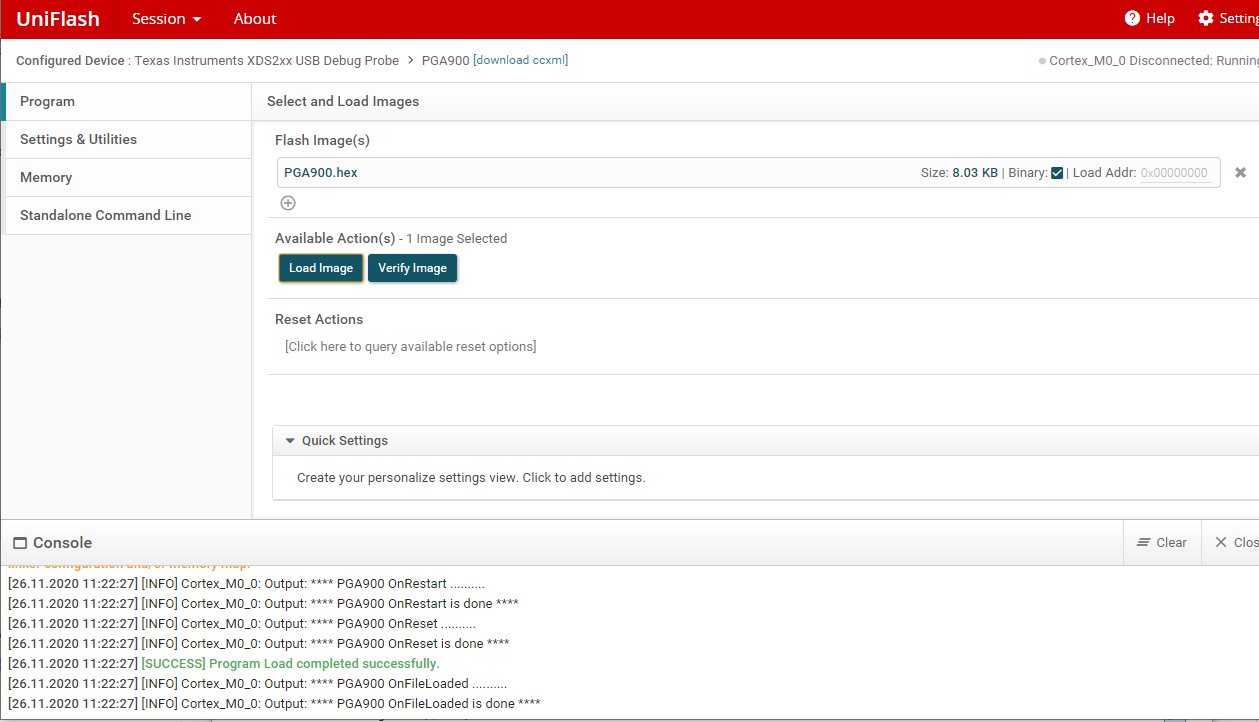Uncheck the Binary checkbox
The height and width of the screenshot is (722, 1259).
click(1057, 173)
